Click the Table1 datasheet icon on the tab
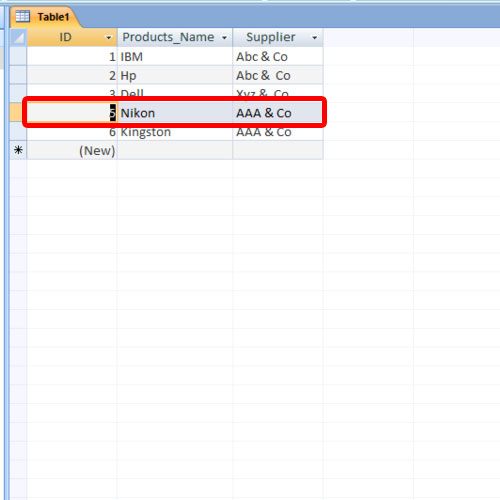The image size is (500, 500). tap(22, 16)
